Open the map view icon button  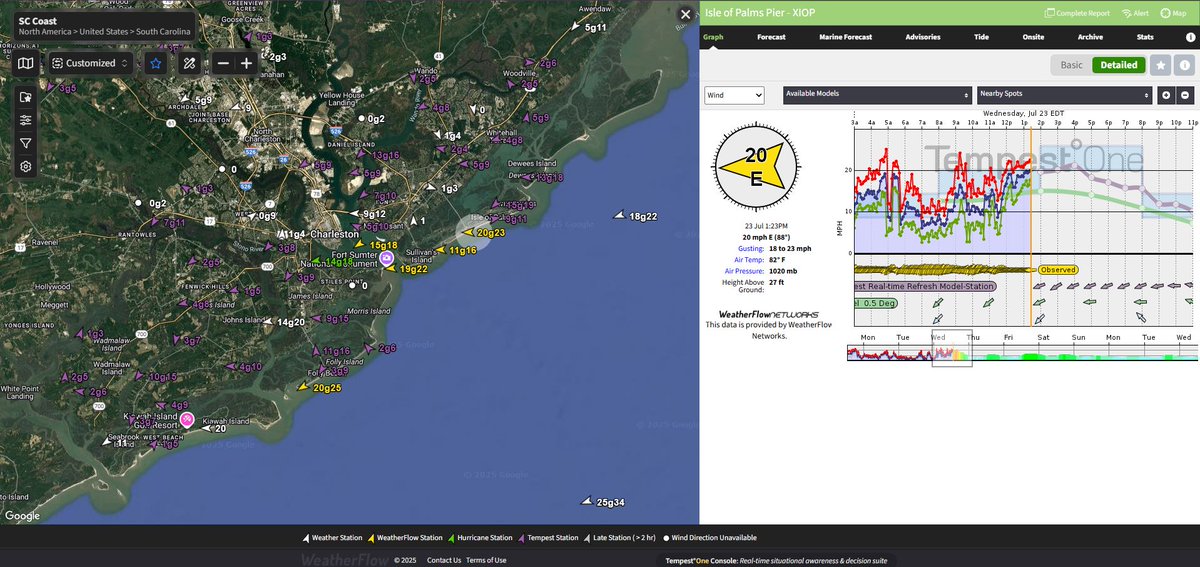(x=26, y=63)
